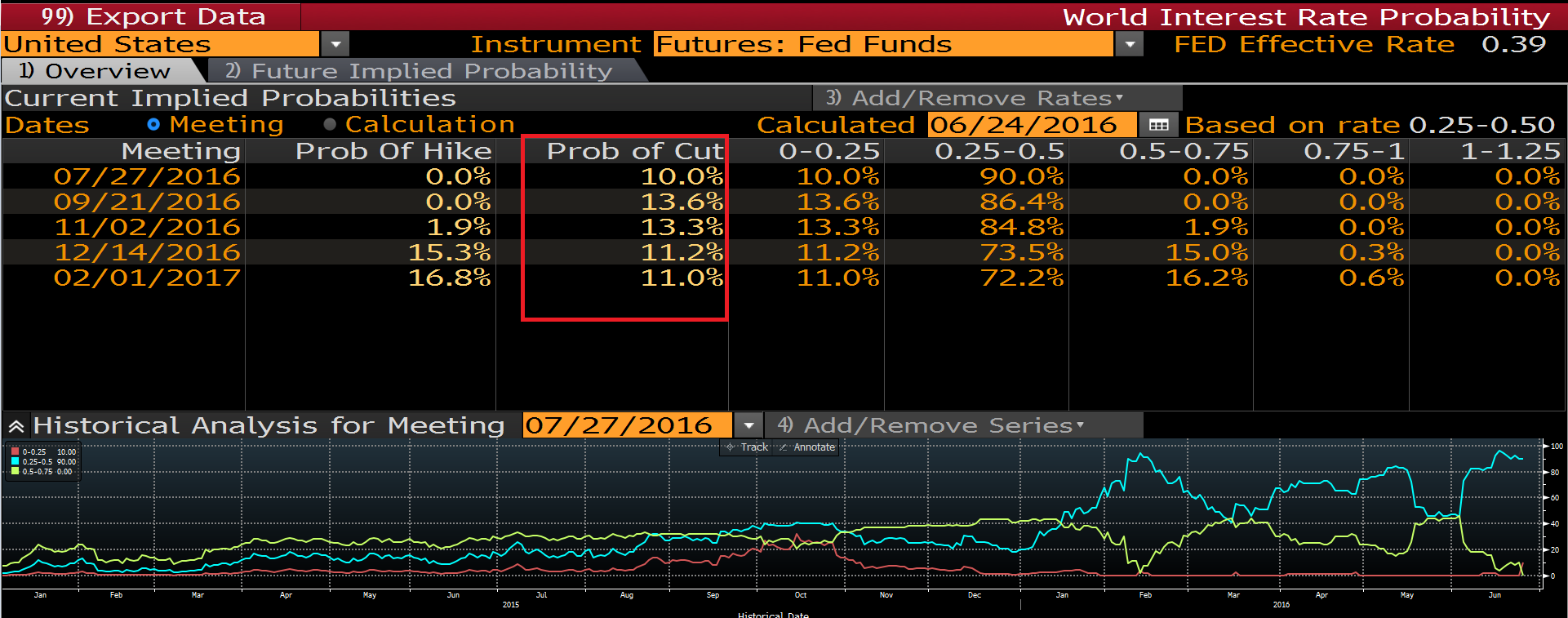Viewport: 1568px width, 618px height.
Task: Click the yellow 0.5-0.75 legend marker
Action: click(x=15, y=471)
